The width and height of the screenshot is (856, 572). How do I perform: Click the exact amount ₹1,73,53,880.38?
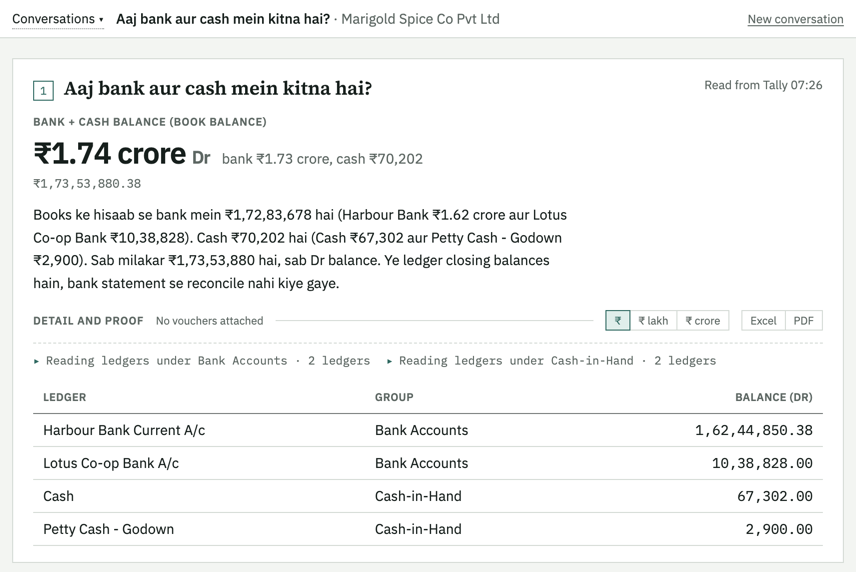(87, 183)
